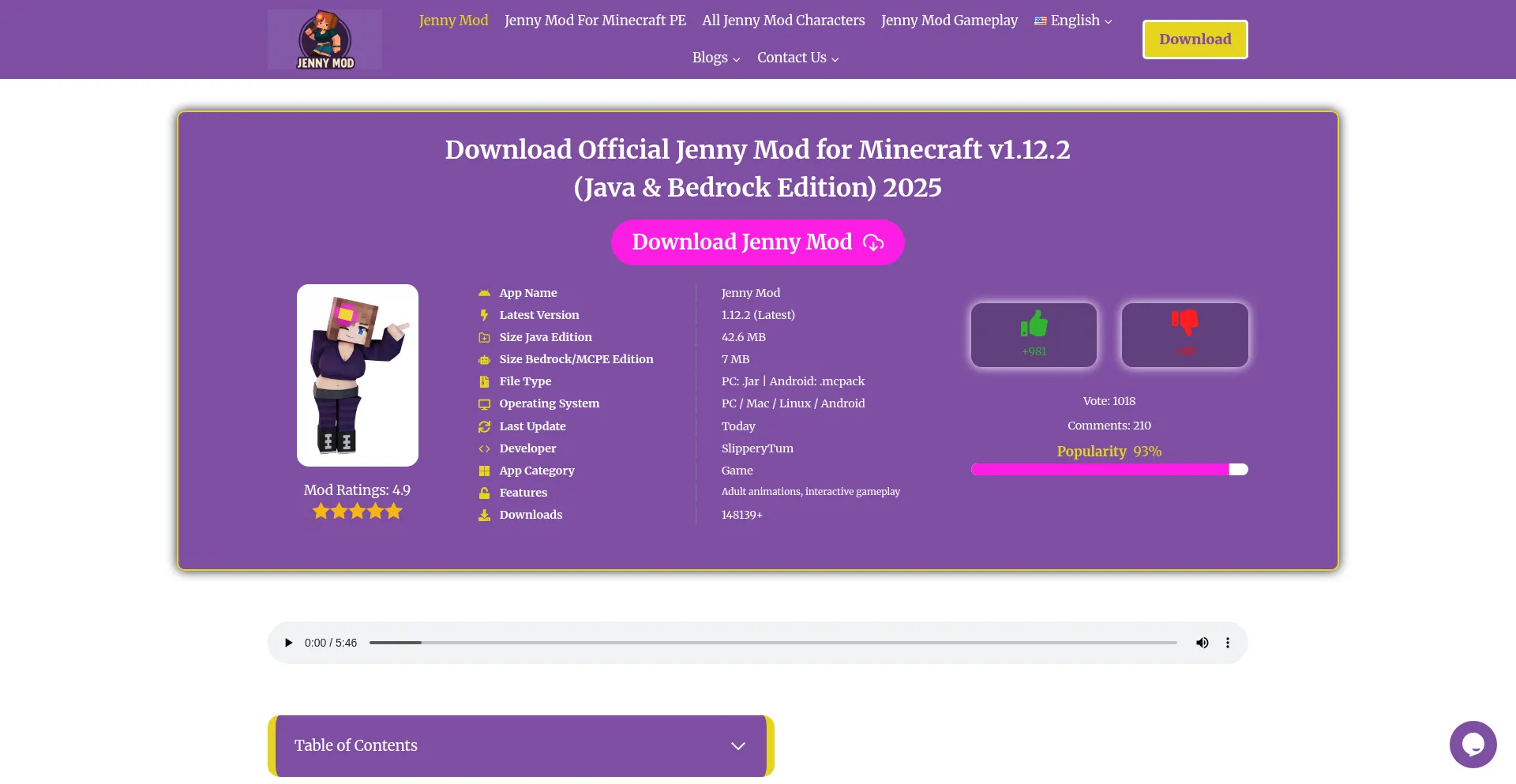Click the pink Download Jenny Mod button
This screenshot has width=1516, height=784.
757,242
